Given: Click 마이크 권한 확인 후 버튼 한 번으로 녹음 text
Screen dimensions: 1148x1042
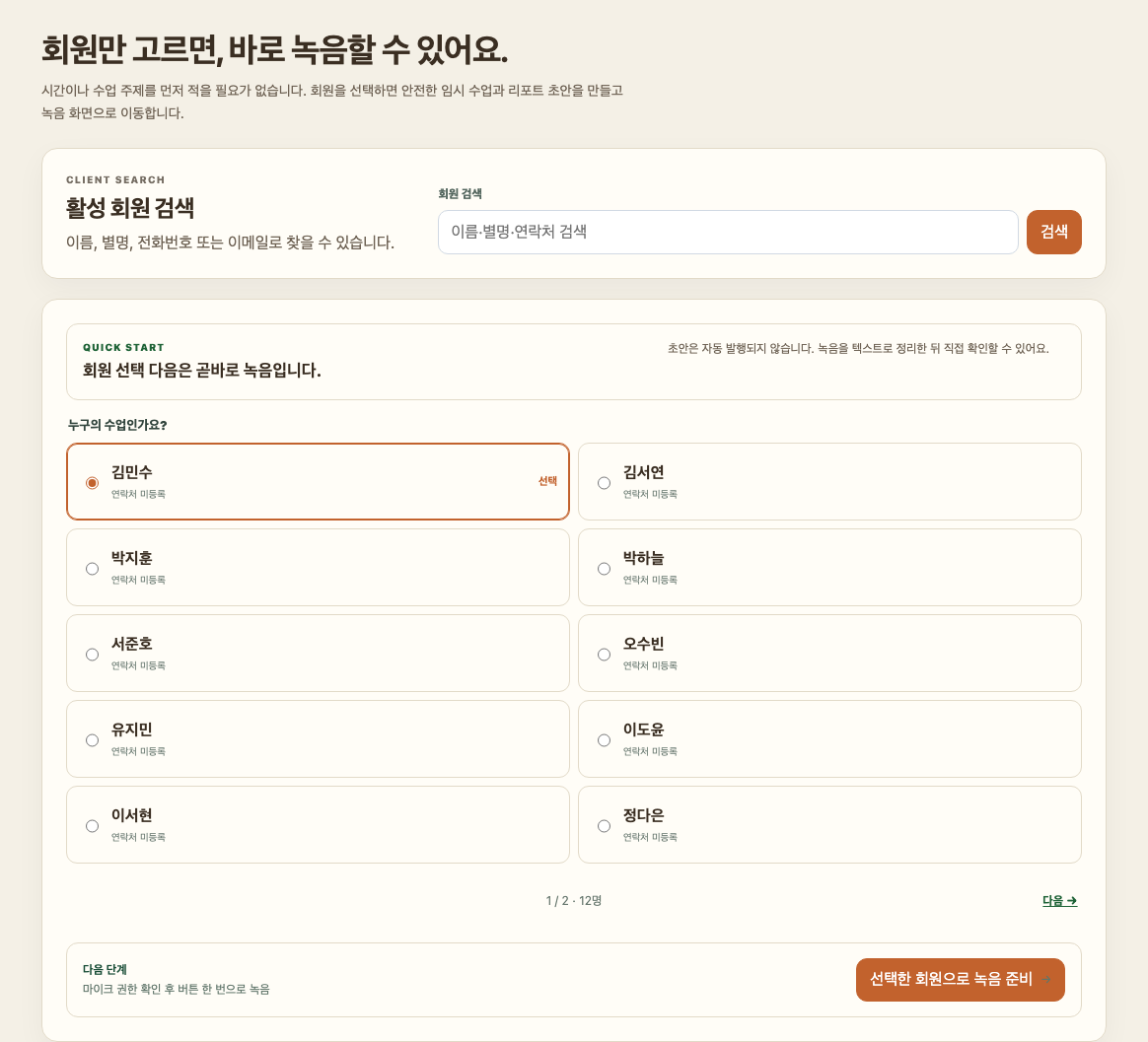Looking at the screenshot, I should point(176,990).
